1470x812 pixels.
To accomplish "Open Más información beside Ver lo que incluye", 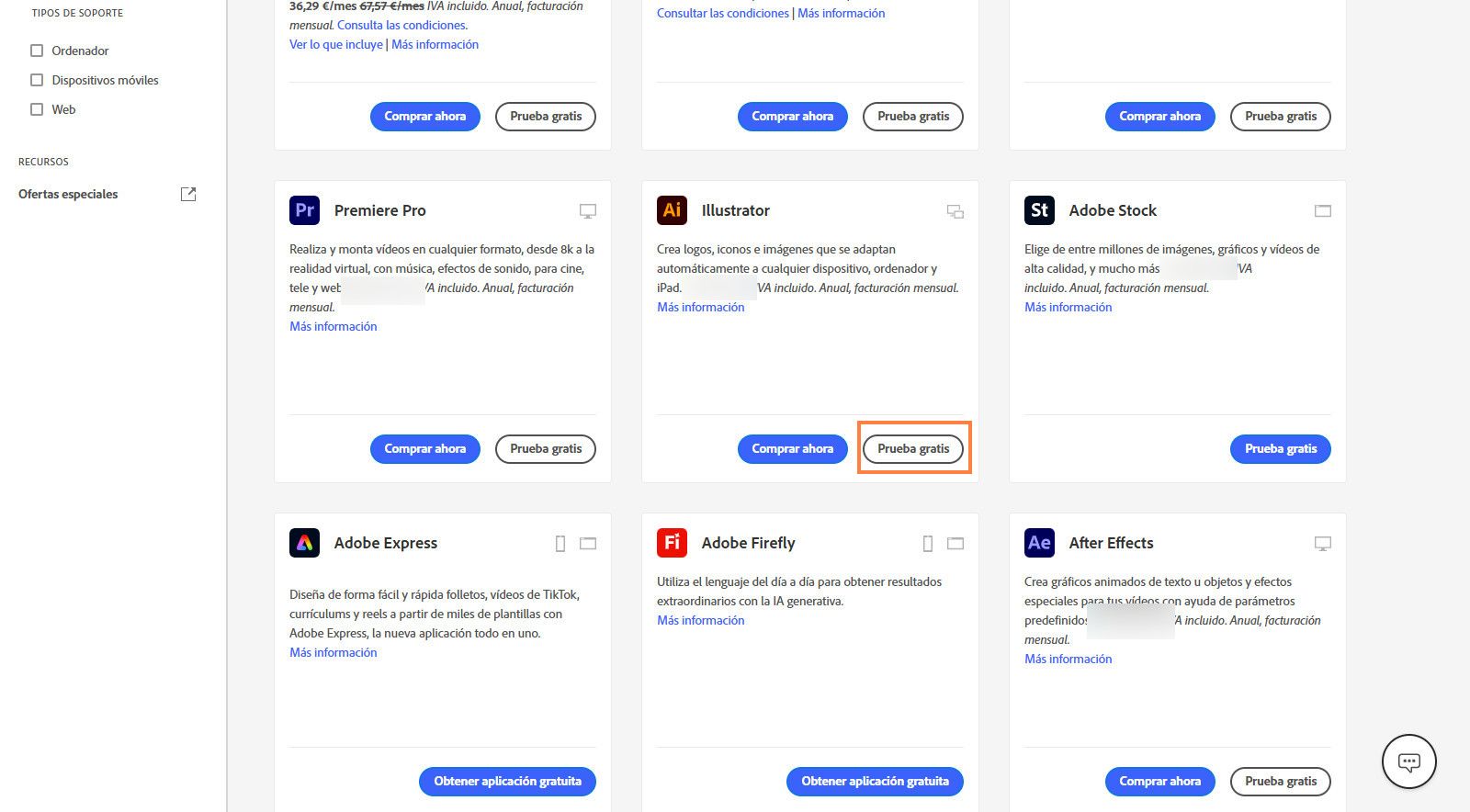I will pos(435,44).
